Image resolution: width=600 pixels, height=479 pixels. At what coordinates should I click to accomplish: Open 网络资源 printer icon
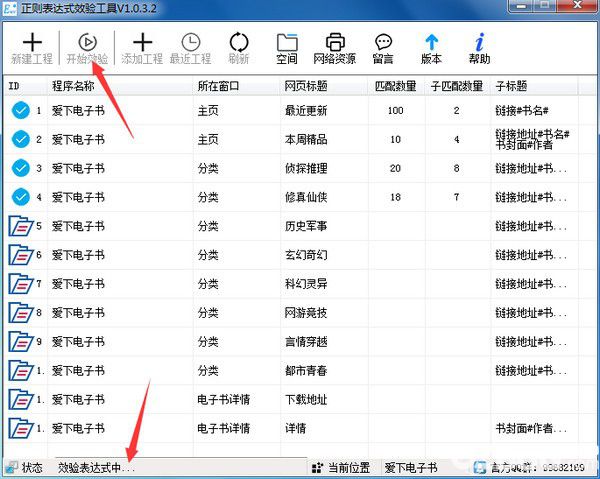(335, 42)
